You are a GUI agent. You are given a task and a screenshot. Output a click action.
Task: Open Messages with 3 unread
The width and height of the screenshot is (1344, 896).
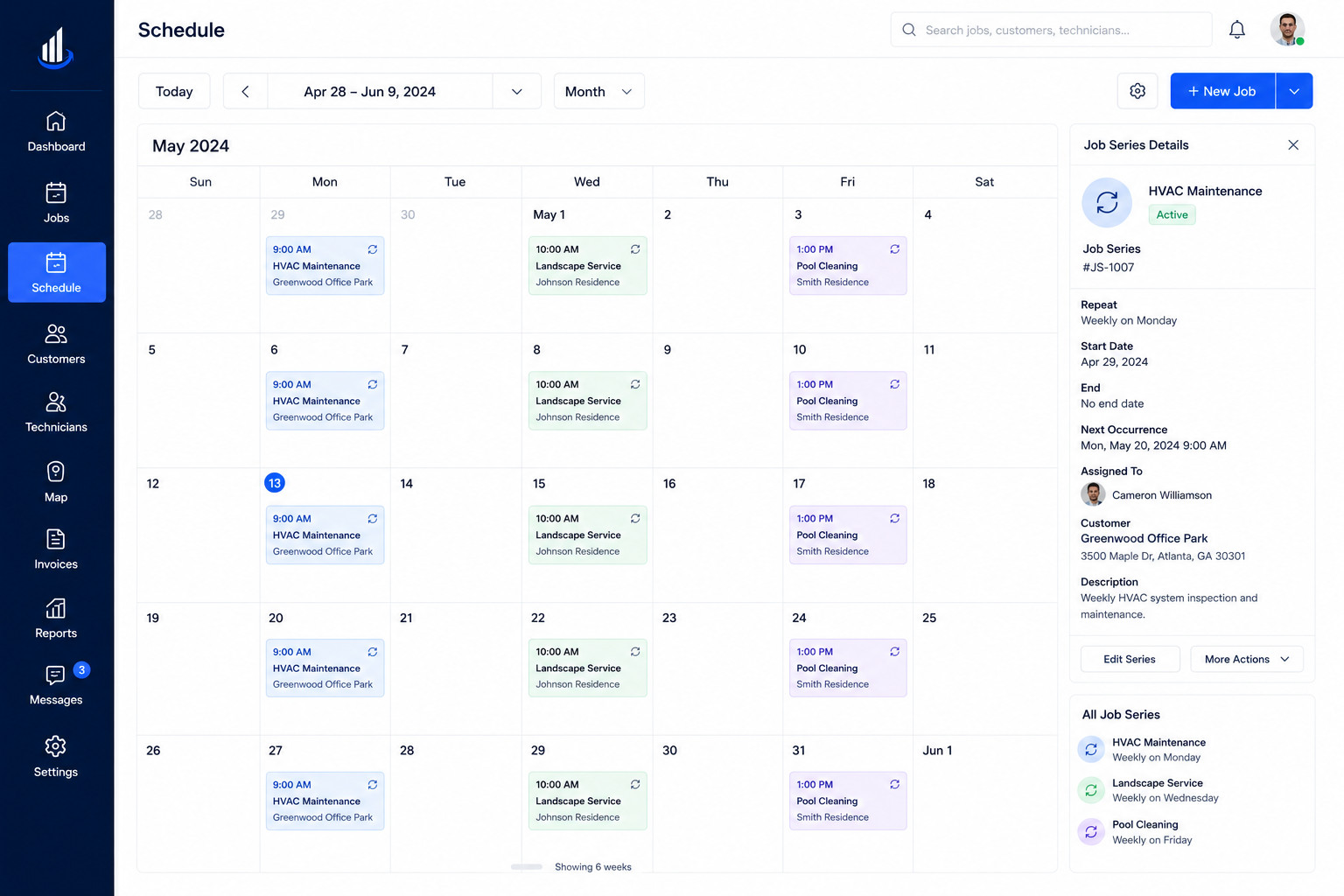coord(56,685)
